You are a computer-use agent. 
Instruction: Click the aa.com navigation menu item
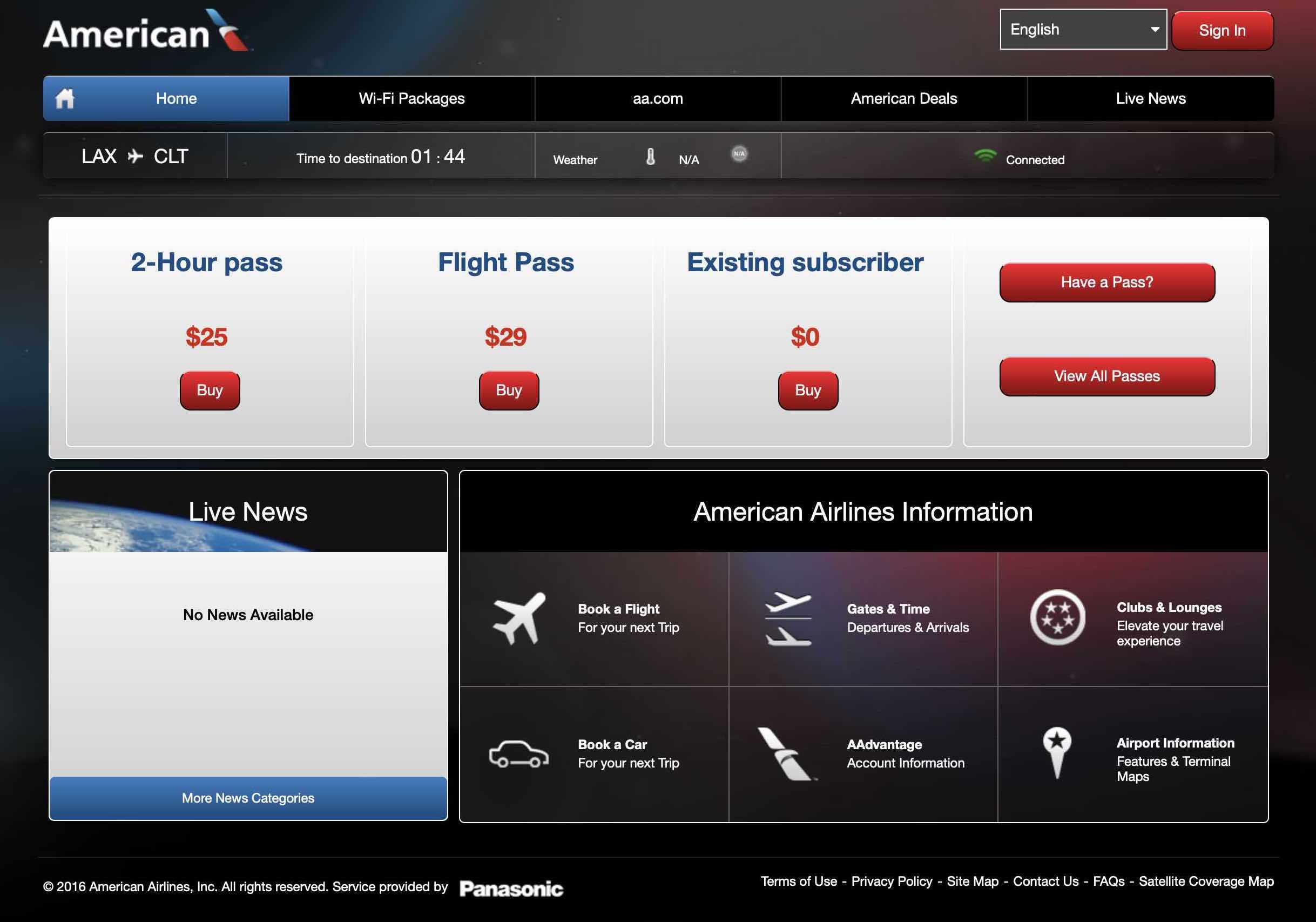point(659,98)
